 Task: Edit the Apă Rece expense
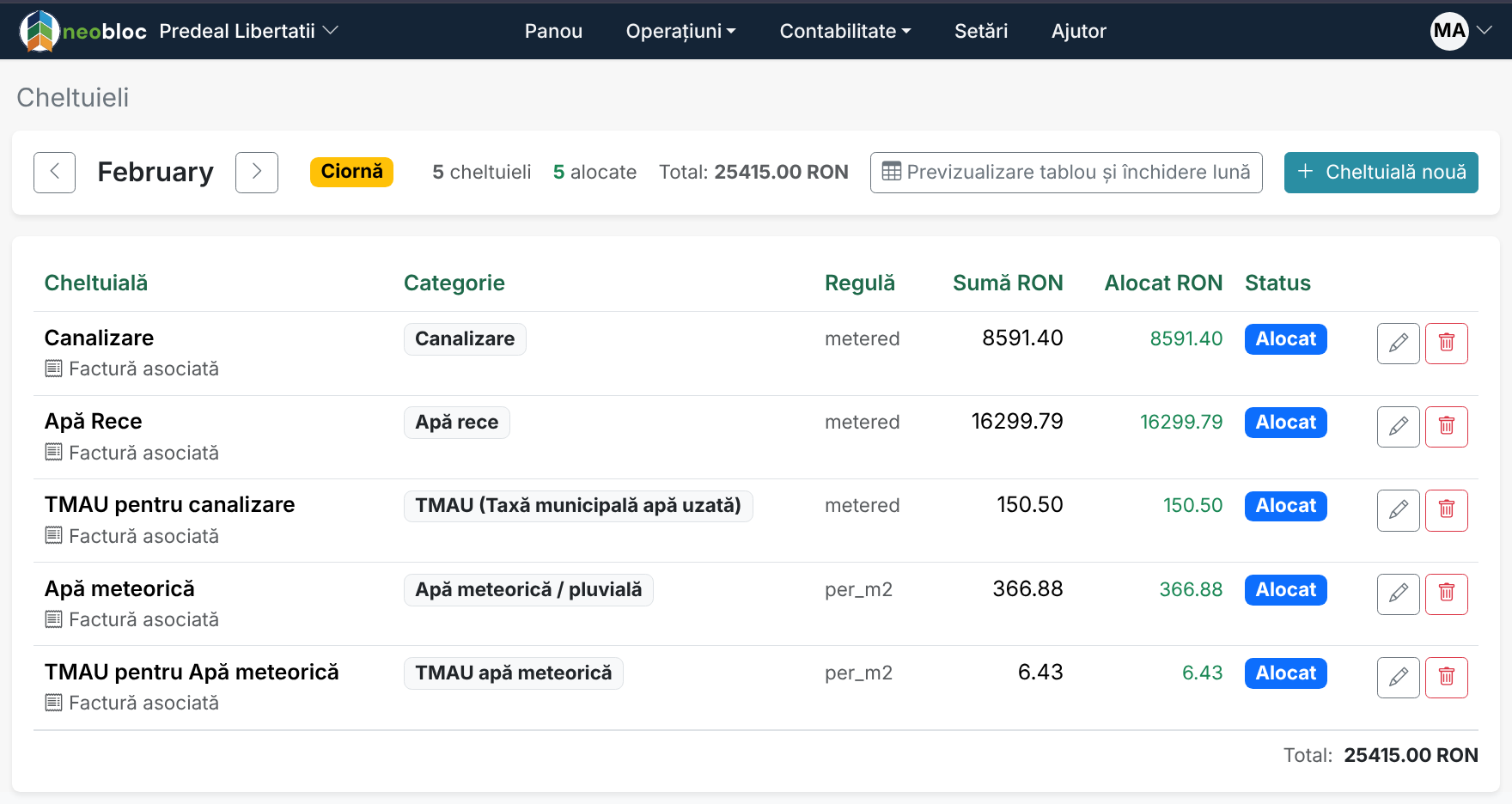pyautogui.click(x=1399, y=427)
